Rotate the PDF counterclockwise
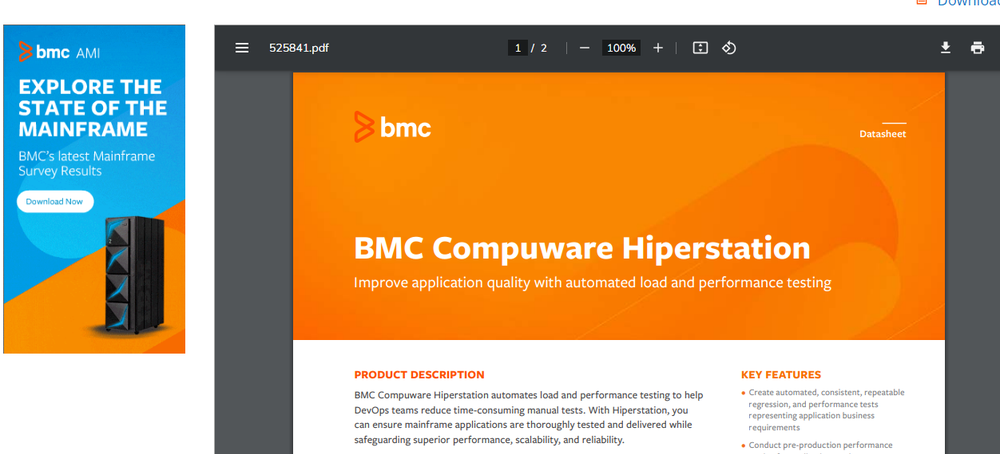Image resolution: width=1000 pixels, height=454 pixels. [x=729, y=48]
